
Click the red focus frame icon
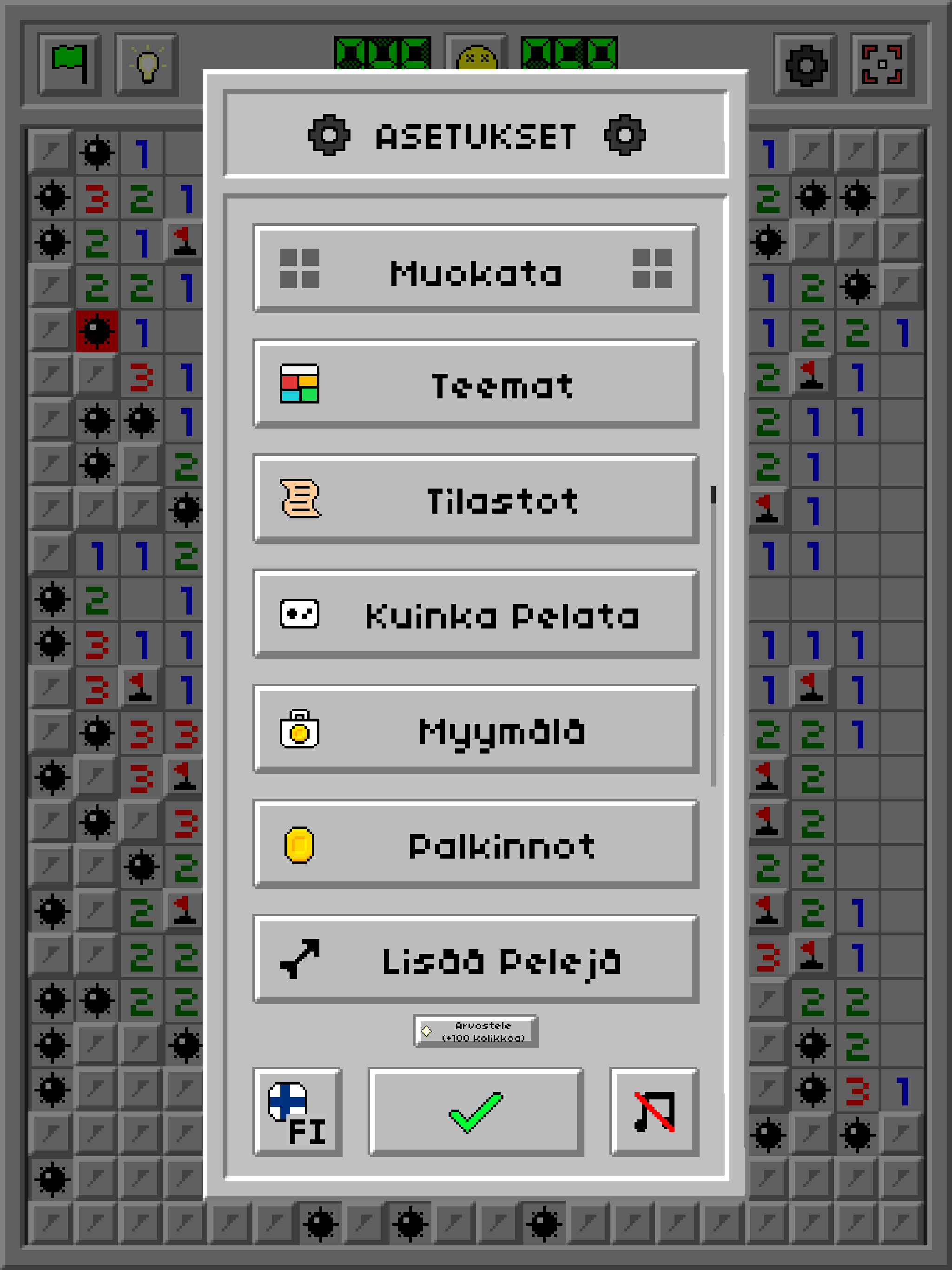tap(882, 64)
